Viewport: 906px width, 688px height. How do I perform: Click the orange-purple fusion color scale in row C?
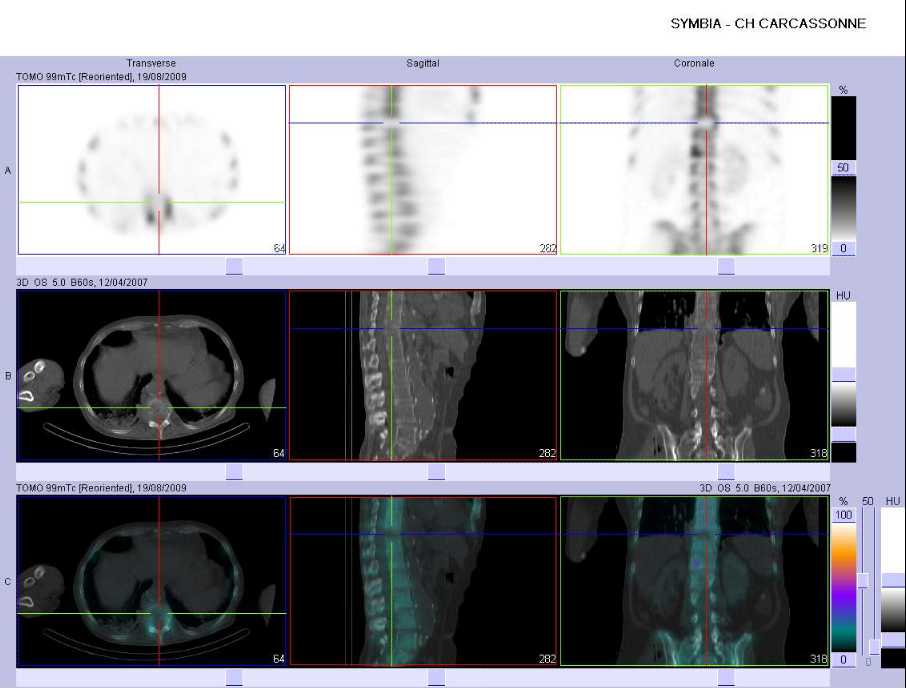pyautogui.click(x=844, y=587)
